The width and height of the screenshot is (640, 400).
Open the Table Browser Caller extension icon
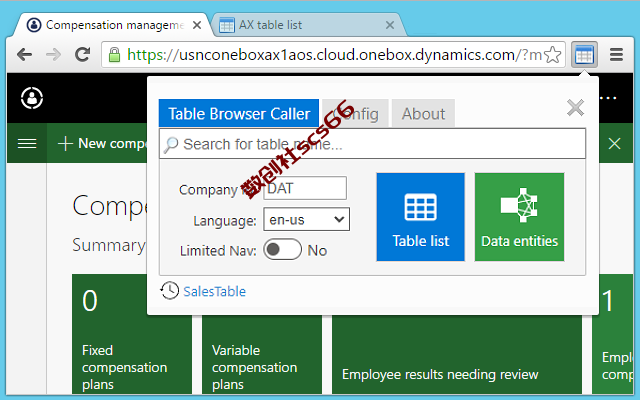click(584, 54)
